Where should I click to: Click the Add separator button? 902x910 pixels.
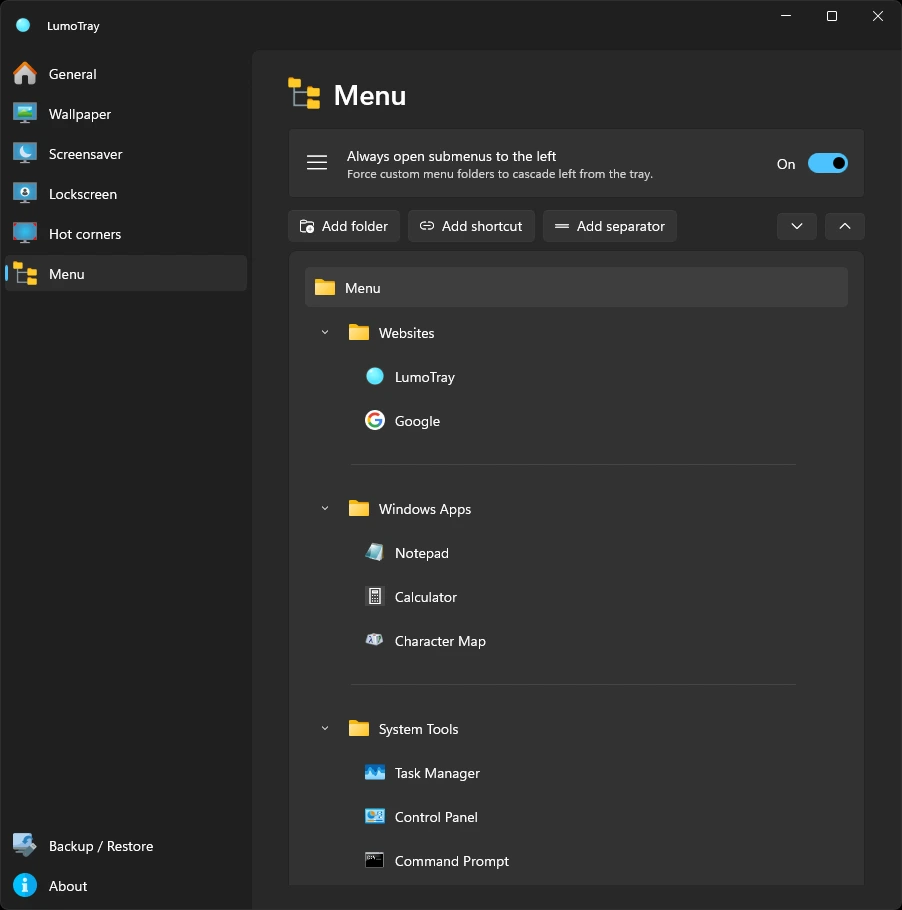coord(610,226)
